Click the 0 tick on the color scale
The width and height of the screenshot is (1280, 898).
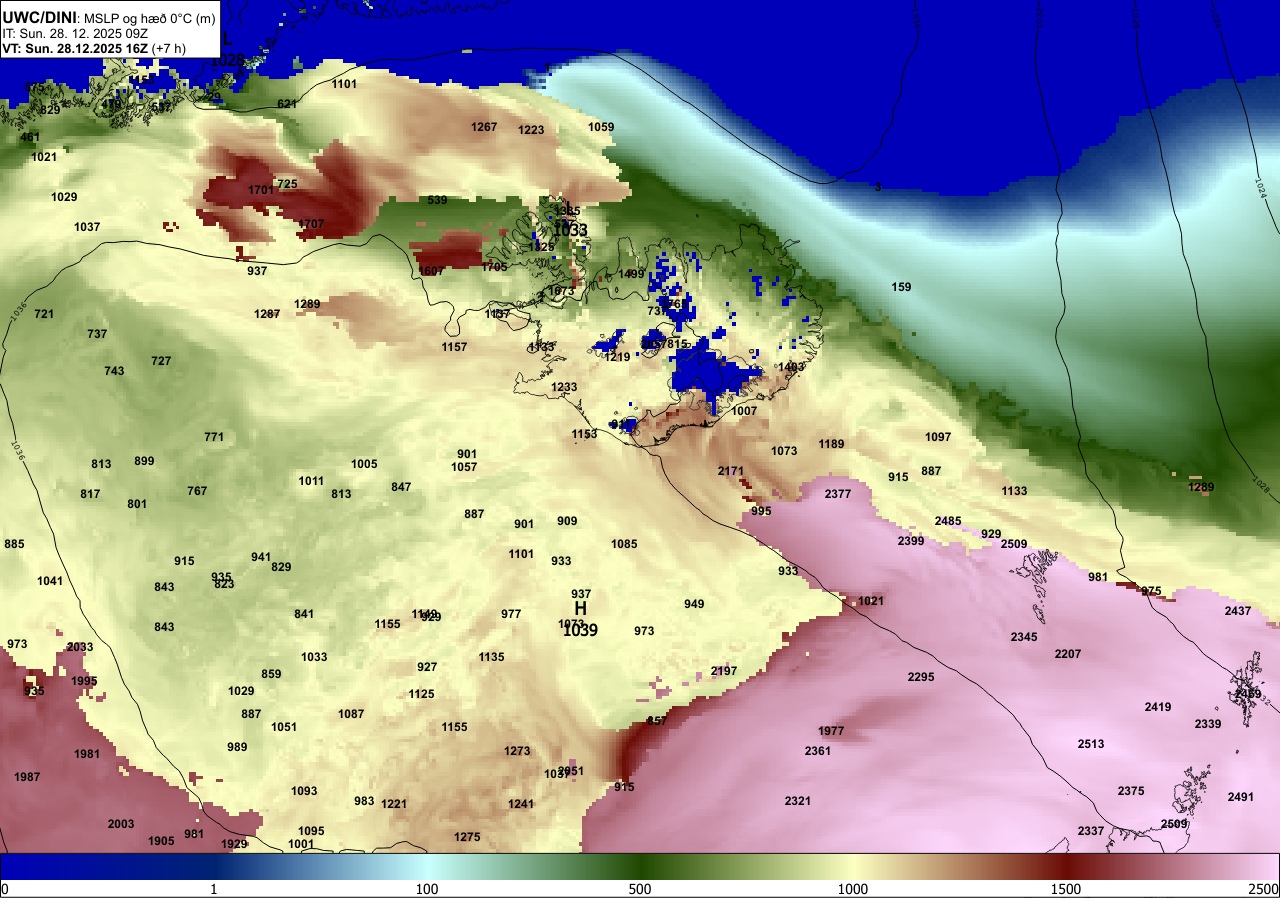[x=5, y=889]
